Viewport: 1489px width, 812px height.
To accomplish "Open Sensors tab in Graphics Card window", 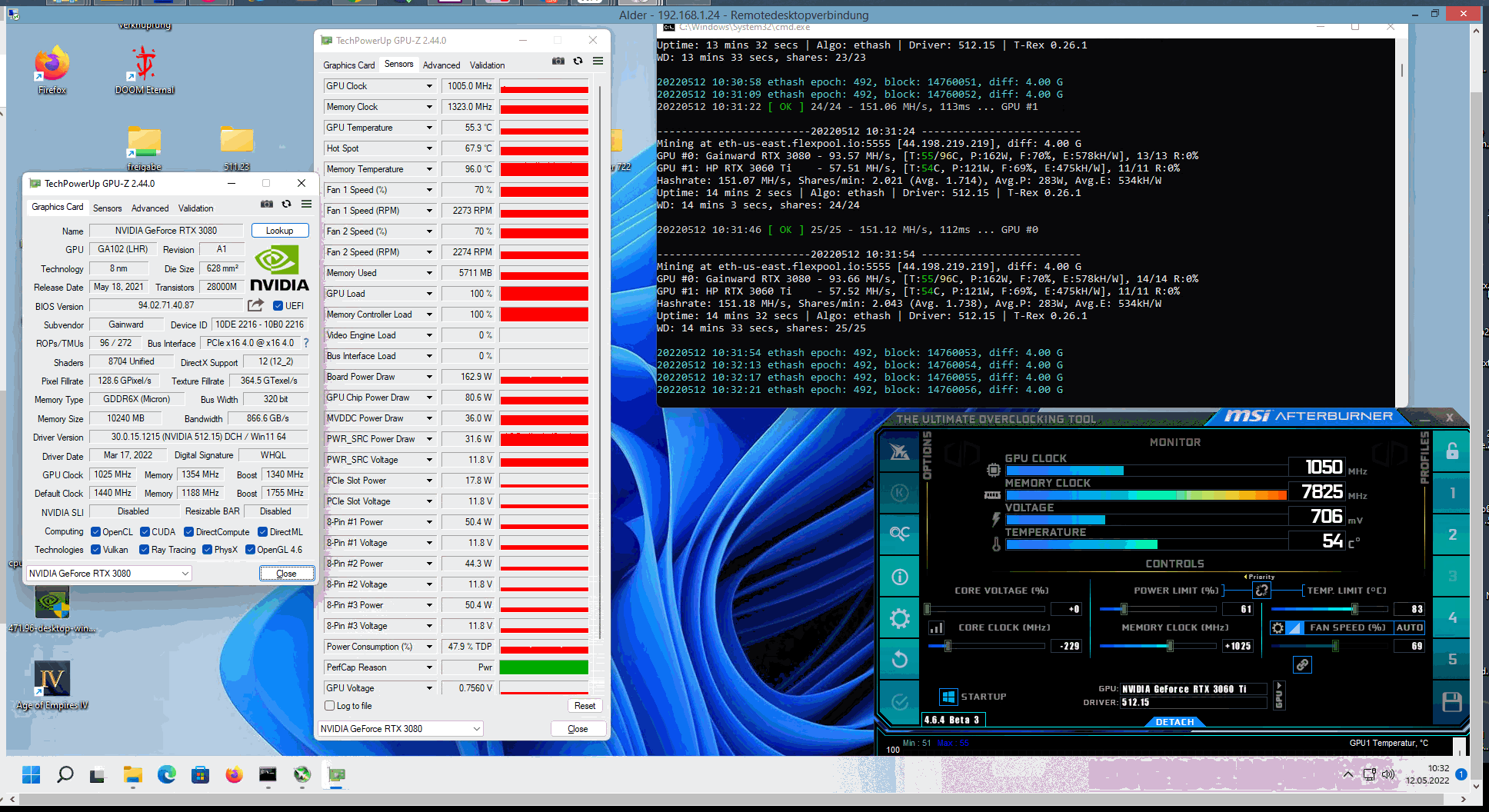I will (x=108, y=208).
